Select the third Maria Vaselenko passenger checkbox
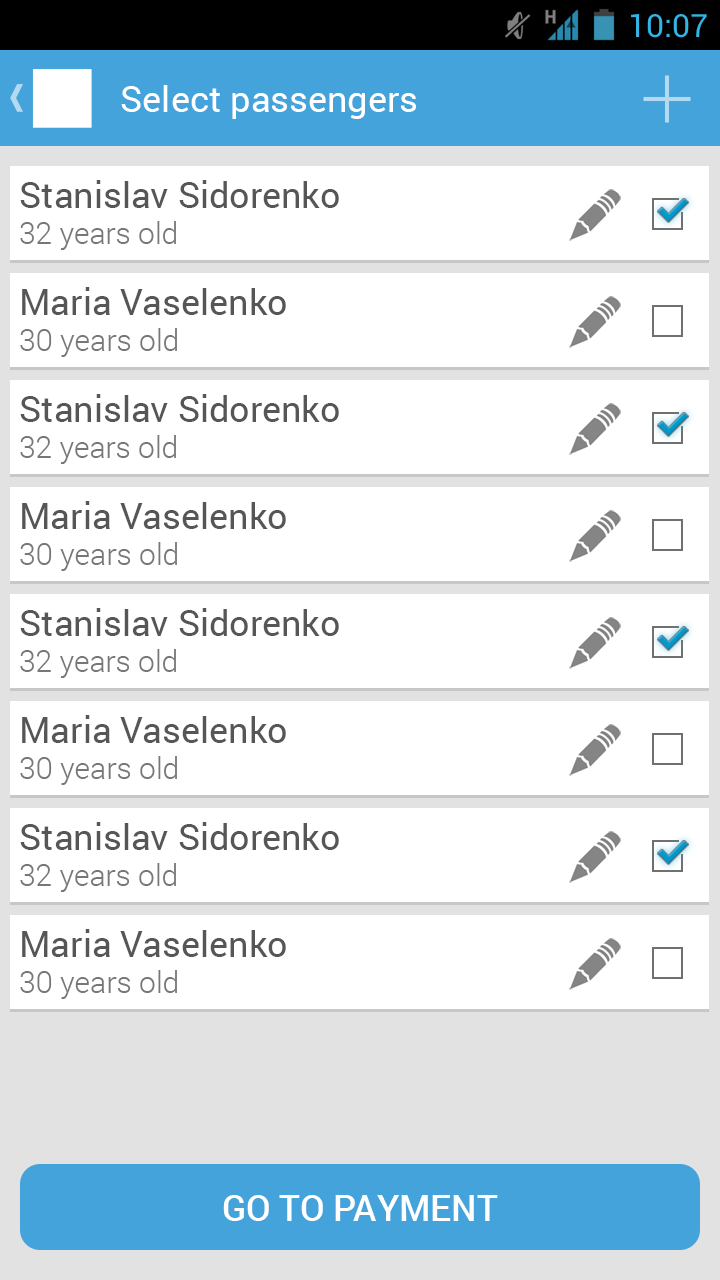Viewport: 720px width, 1280px height. click(x=667, y=749)
